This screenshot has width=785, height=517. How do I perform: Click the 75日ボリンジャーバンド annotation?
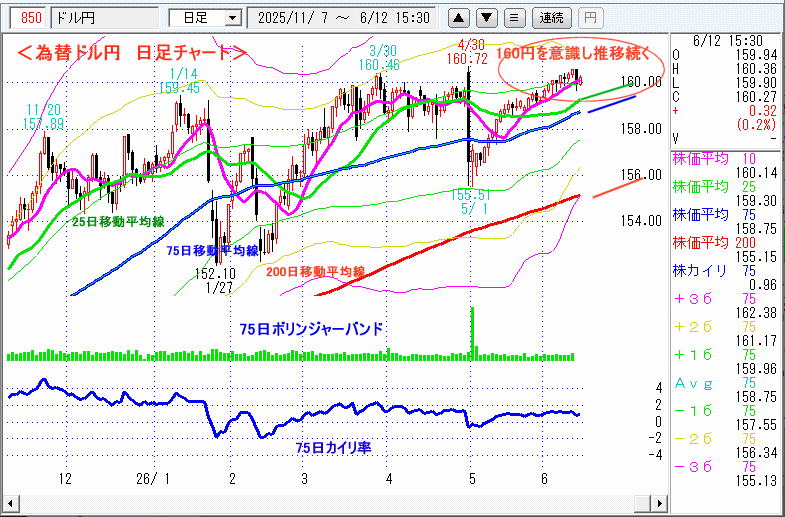click(x=311, y=329)
